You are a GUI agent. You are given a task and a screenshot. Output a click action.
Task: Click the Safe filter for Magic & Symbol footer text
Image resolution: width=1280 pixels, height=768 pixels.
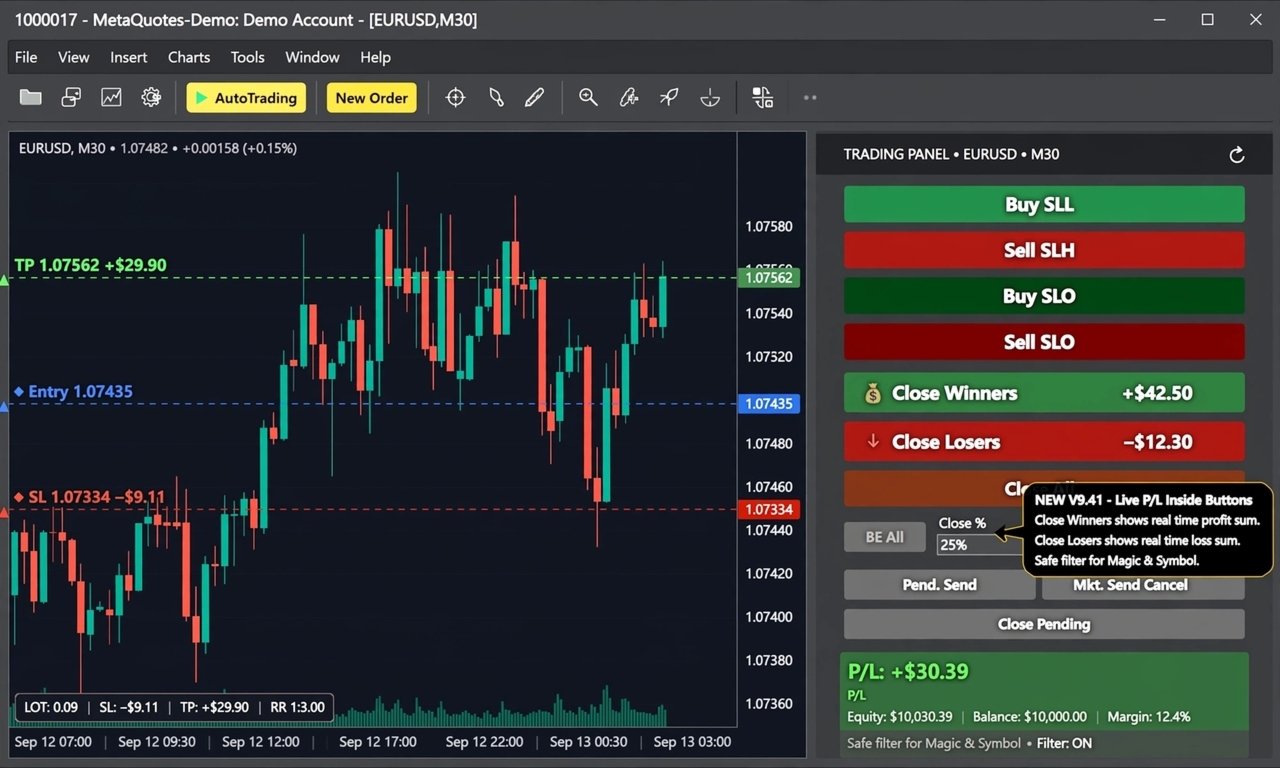point(934,743)
